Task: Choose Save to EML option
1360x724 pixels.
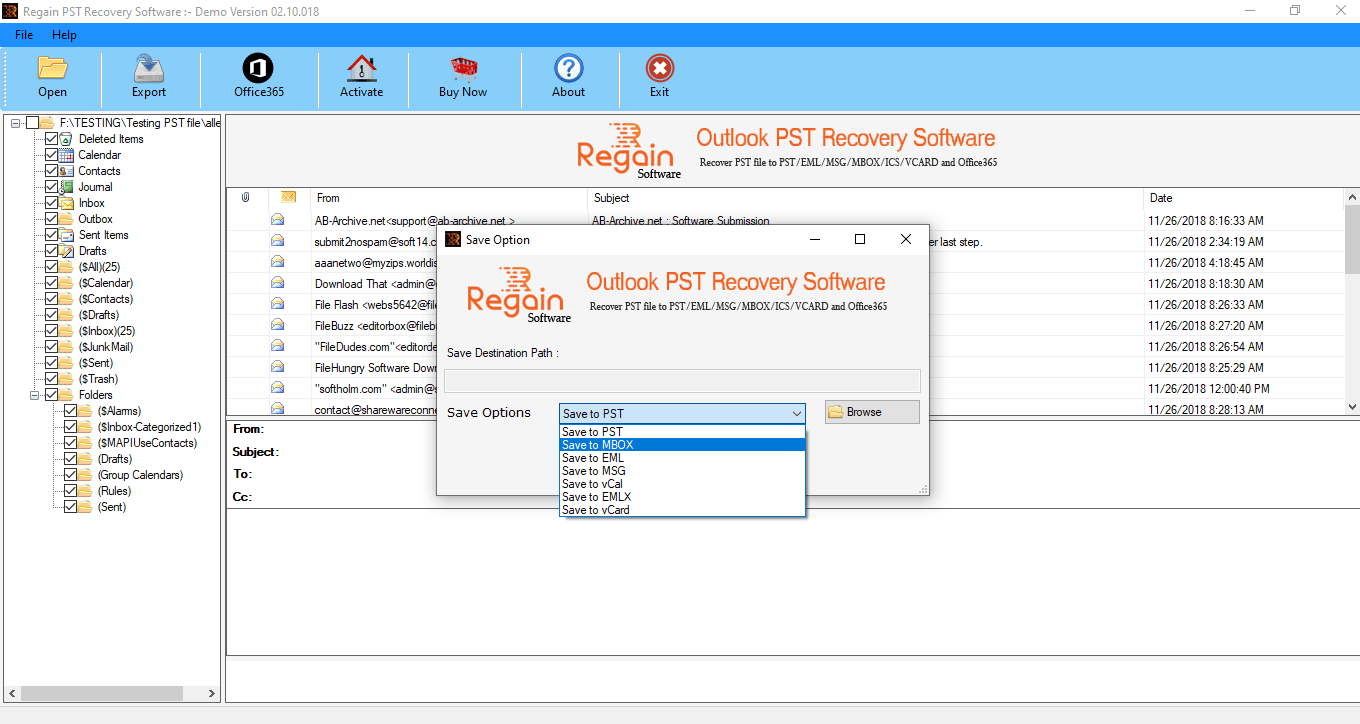Action: 682,458
